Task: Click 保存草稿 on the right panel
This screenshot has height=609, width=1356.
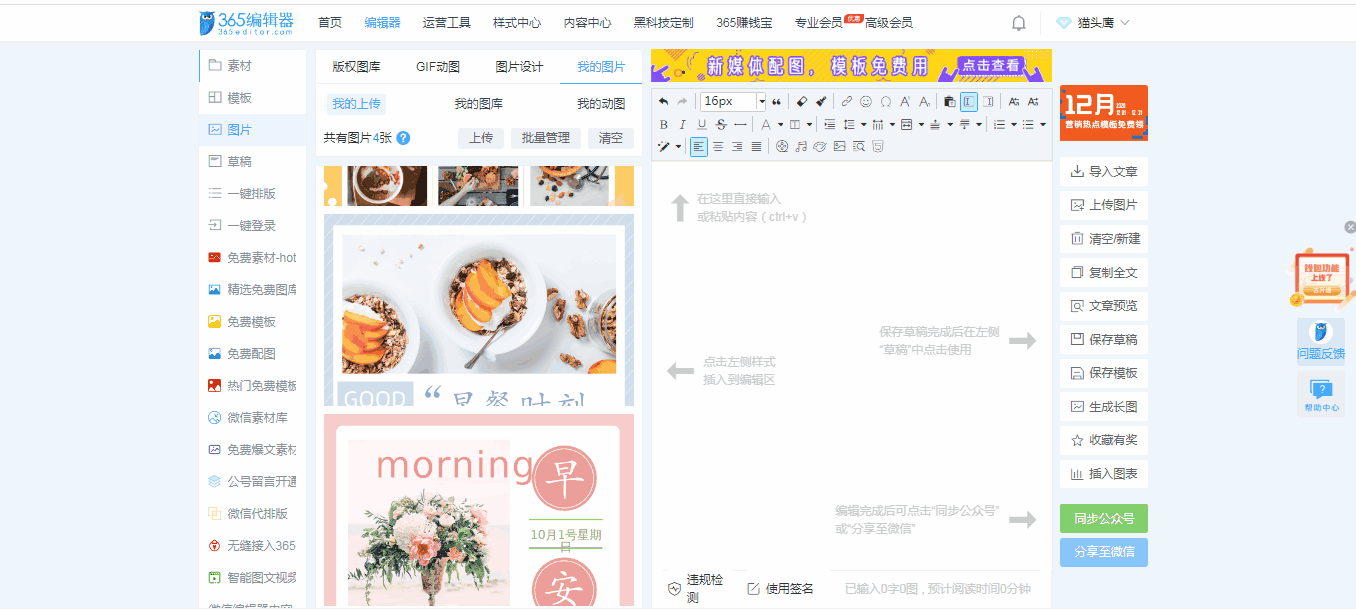Action: 1104,339
